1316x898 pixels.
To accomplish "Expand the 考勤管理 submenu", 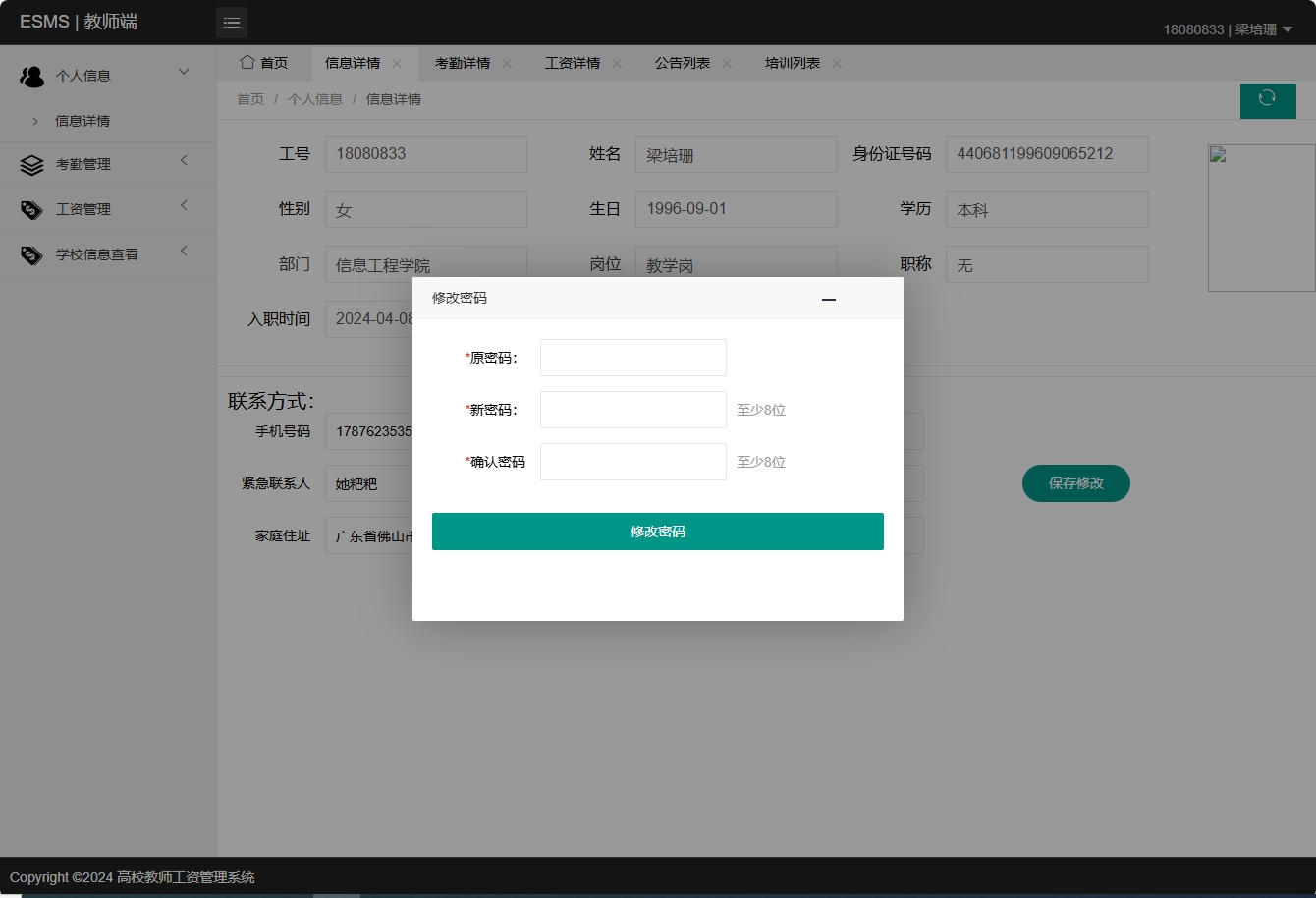I will click(x=184, y=164).
